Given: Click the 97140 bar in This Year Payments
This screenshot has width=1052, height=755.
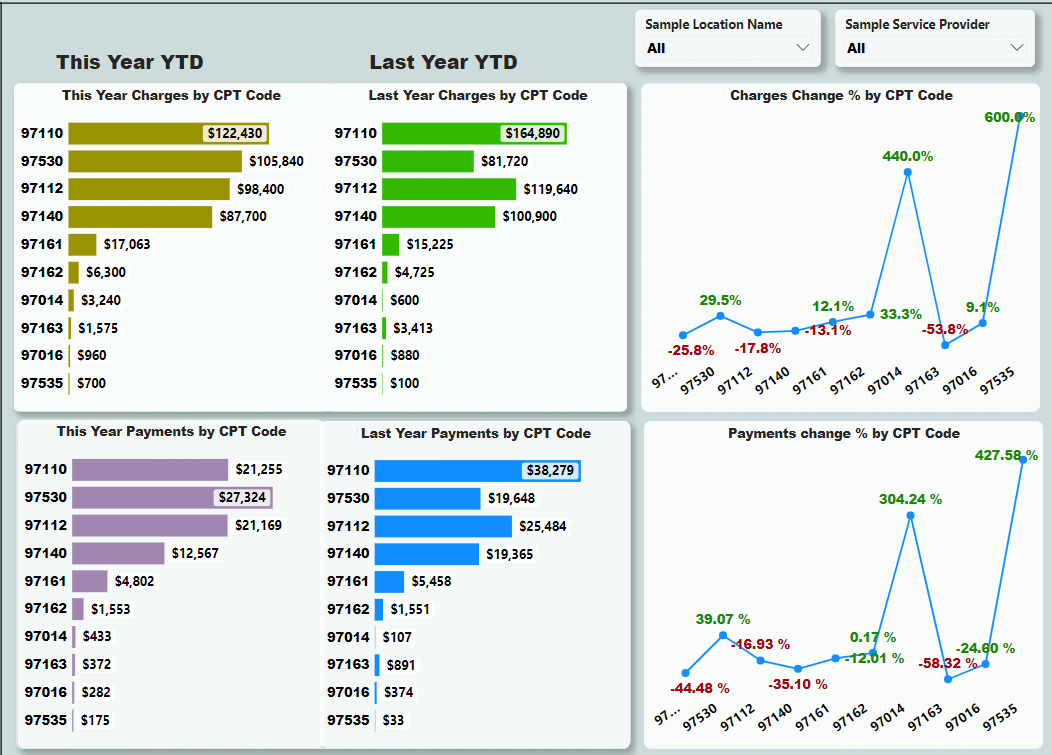Looking at the screenshot, I should [118, 553].
